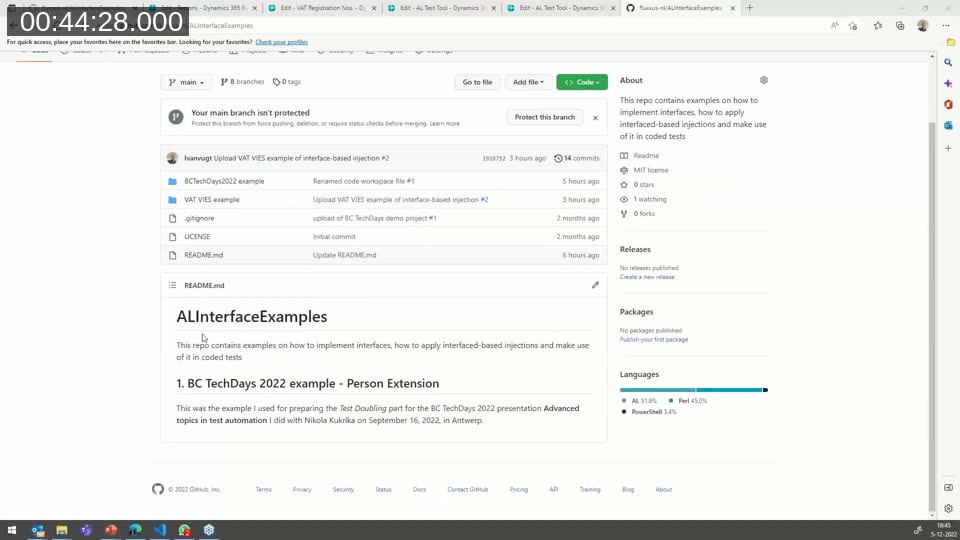Viewport: 960px width, 540px height.
Task: Open the LICENSE file
Action: tap(197, 236)
